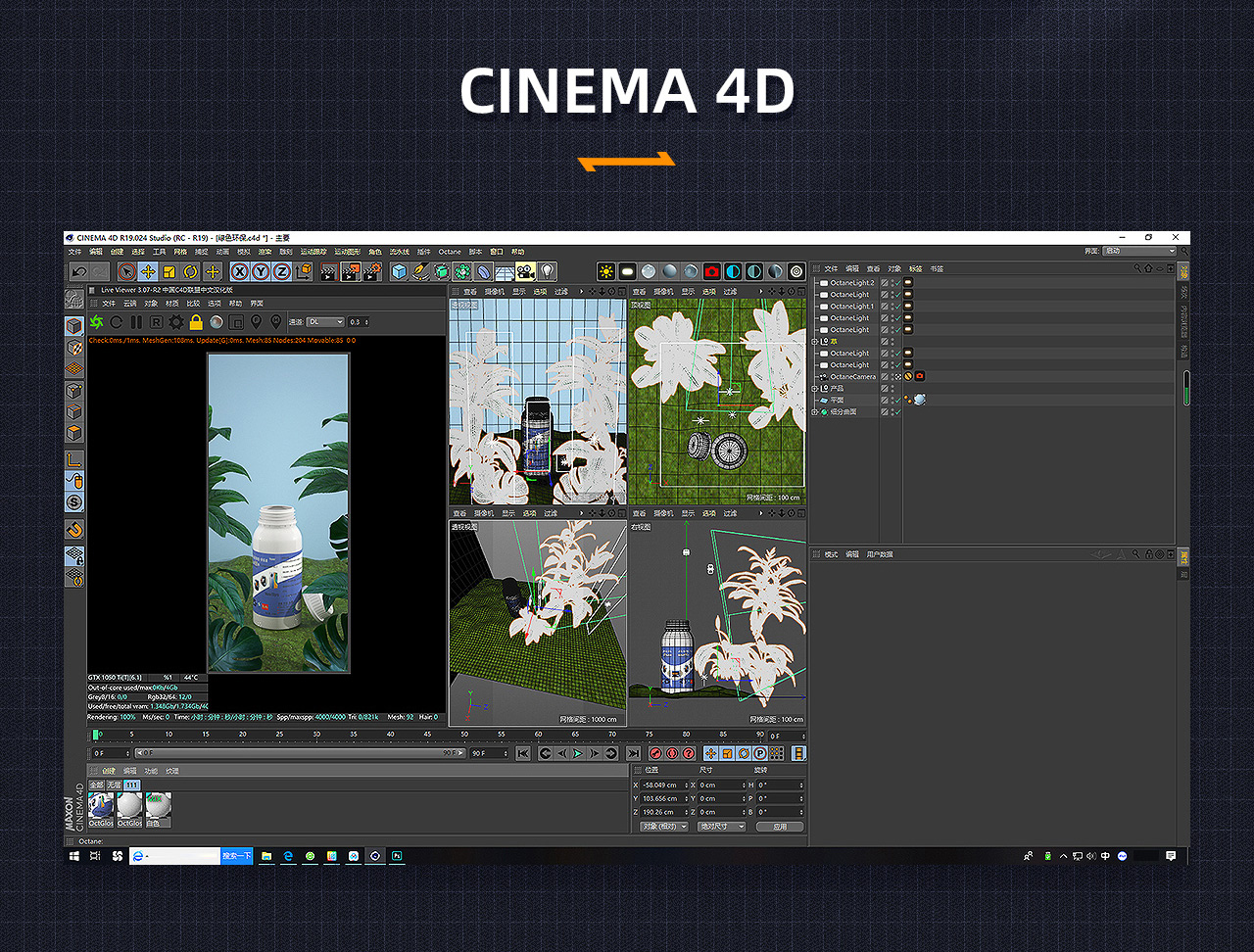Switch to the 全部 material layer tab

click(96, 785)
